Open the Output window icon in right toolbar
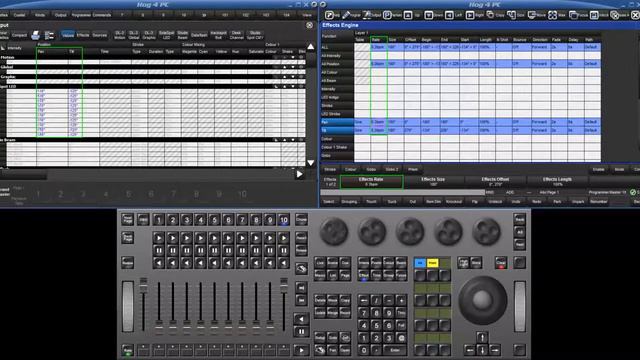640x360 pixels. tap(367, 15)
